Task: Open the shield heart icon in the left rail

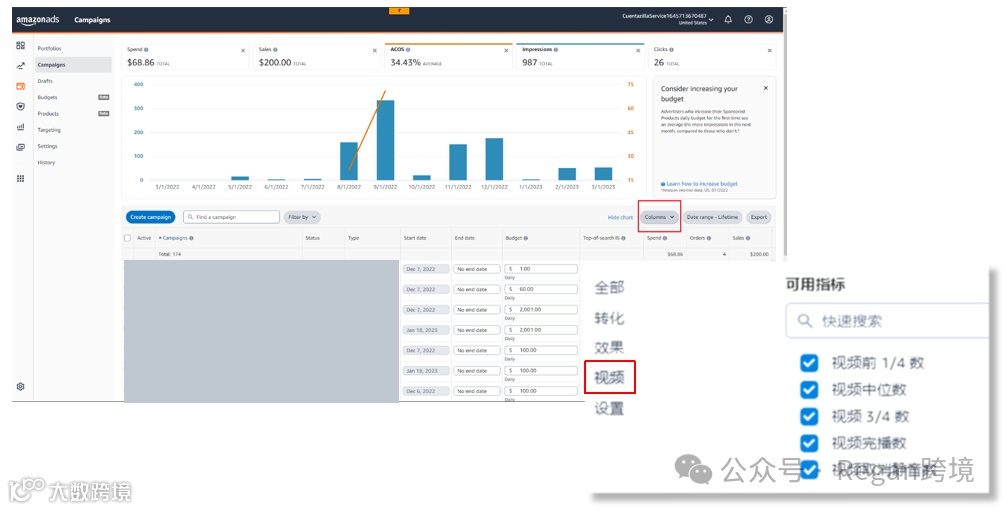Action: tap(21, 106)
